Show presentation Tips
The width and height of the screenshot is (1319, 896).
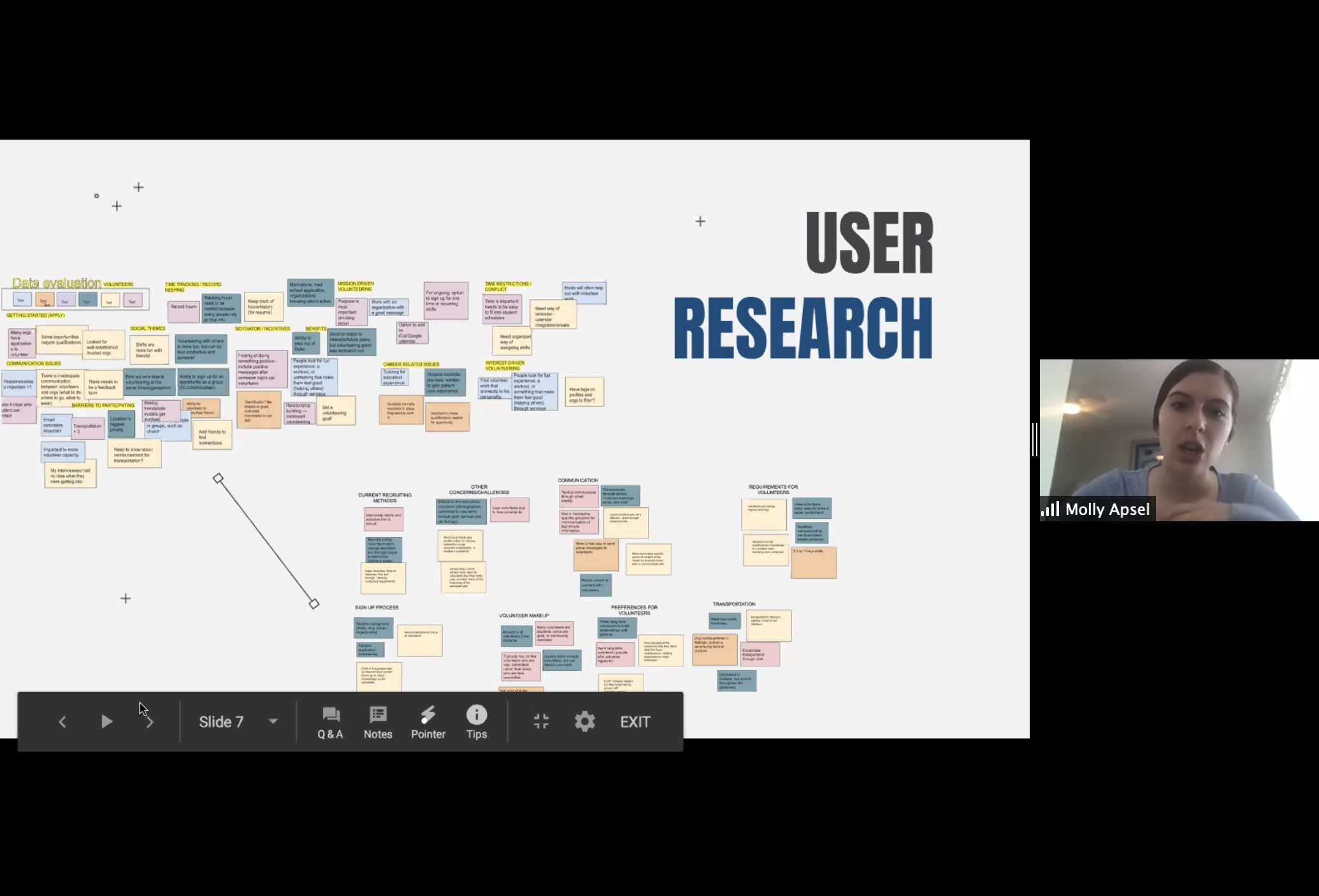pyautogui.click(x=476, y=722)
